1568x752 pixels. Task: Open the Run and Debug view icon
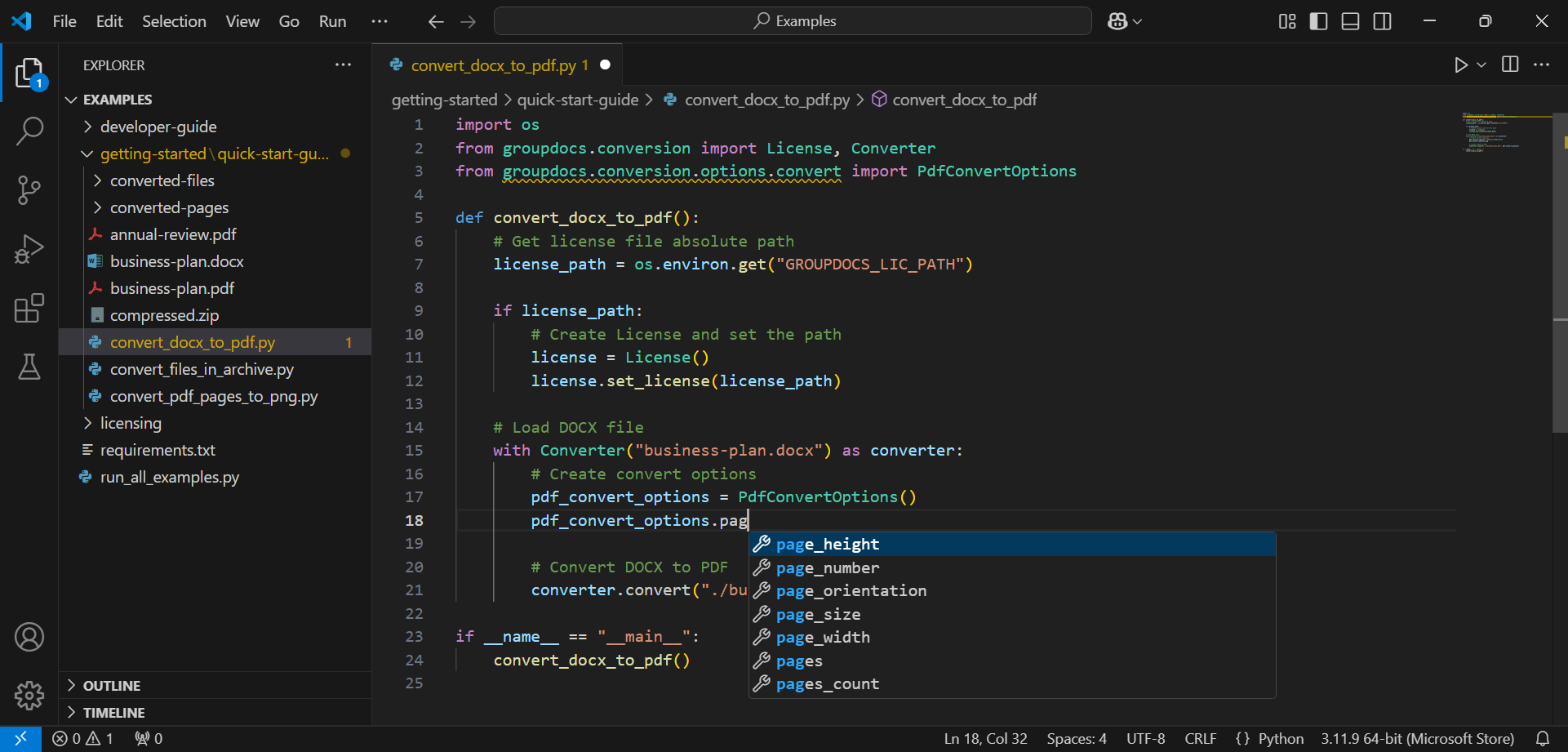point(29,249)
